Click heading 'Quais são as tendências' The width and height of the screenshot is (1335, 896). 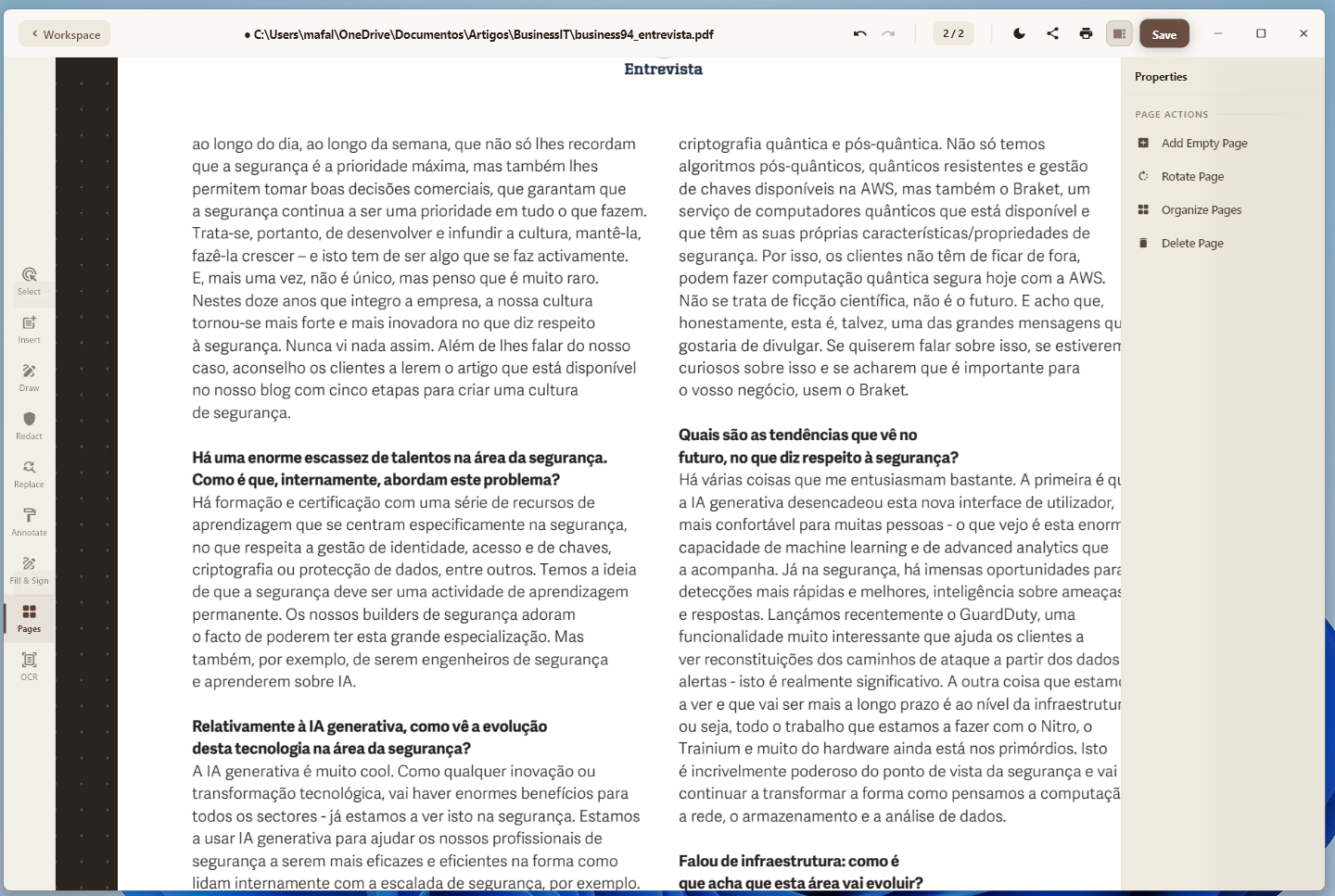tap(819, 446)
